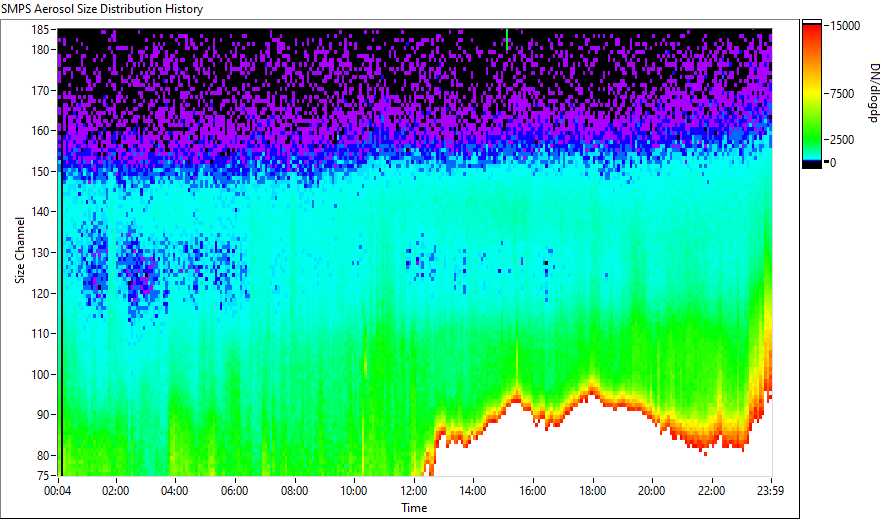The width and height of the screenshot is (884, 519).
Task: Click the 18:00 time tick label
Action: coord(592,491)
